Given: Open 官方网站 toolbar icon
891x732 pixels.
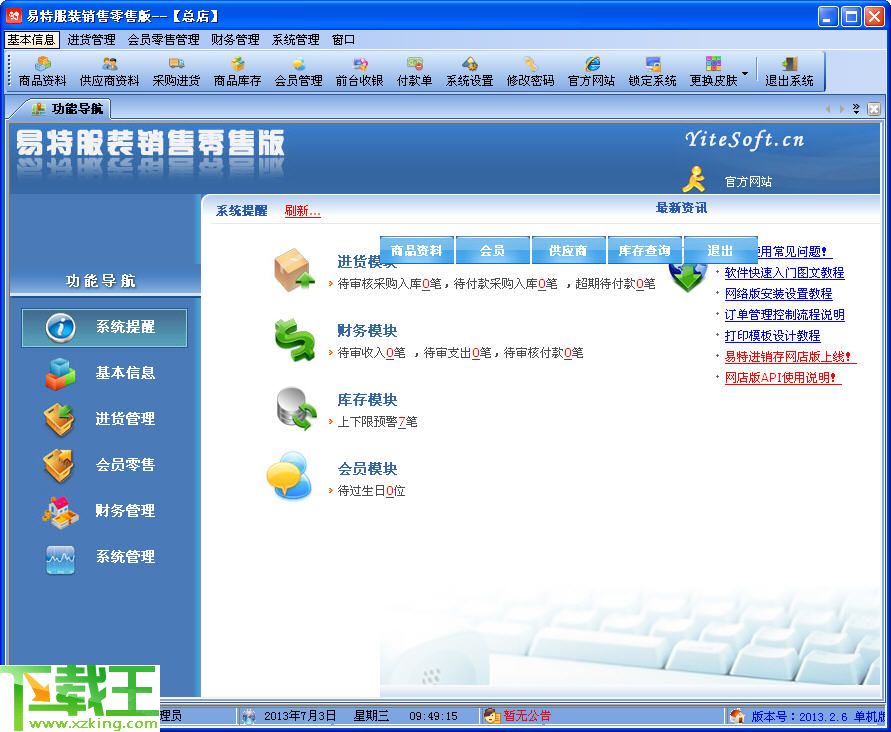Looking at the screenshot, I should click(x=592, y=72).
